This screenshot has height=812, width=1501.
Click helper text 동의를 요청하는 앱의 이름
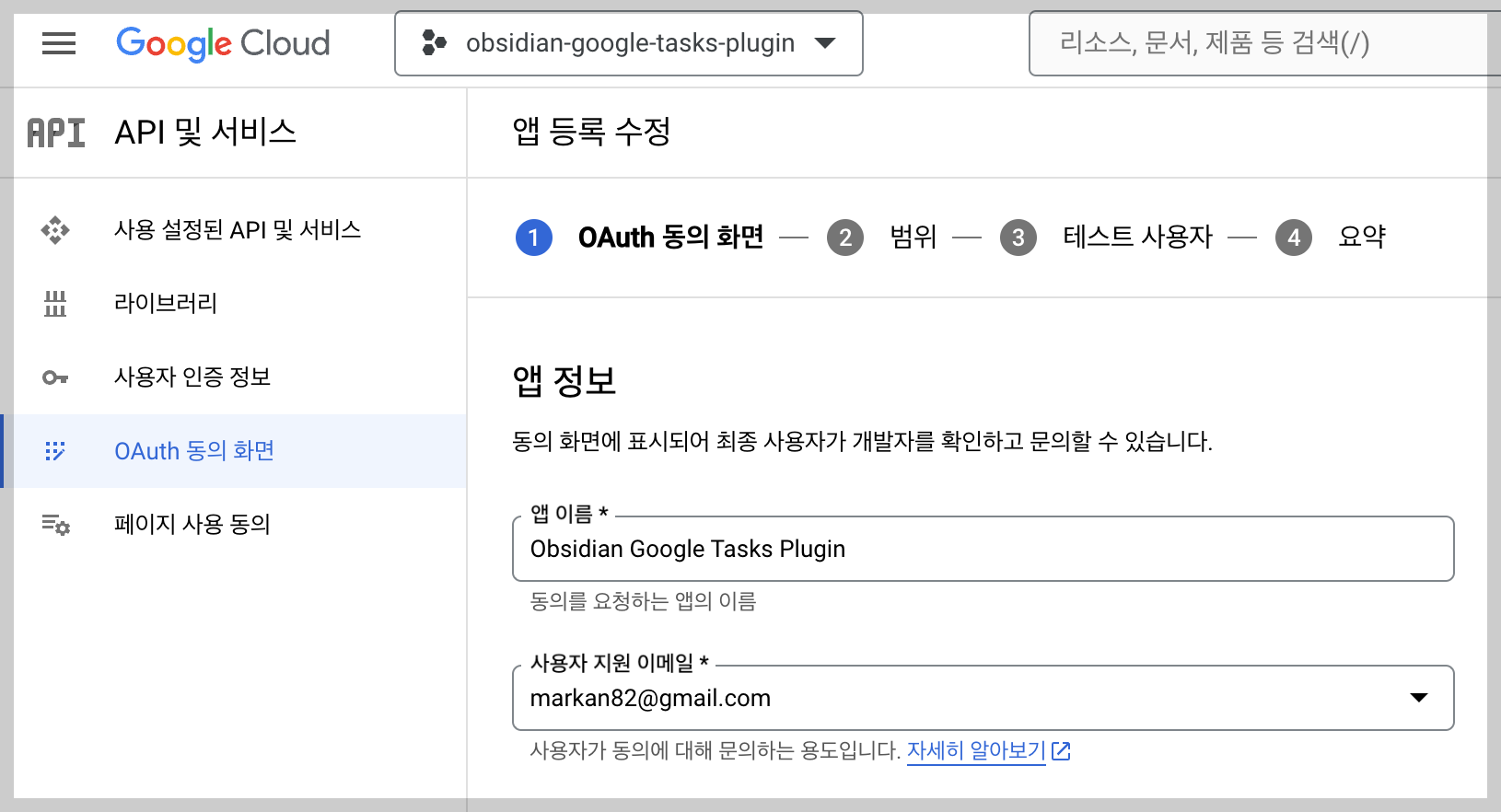pos(643,602)
